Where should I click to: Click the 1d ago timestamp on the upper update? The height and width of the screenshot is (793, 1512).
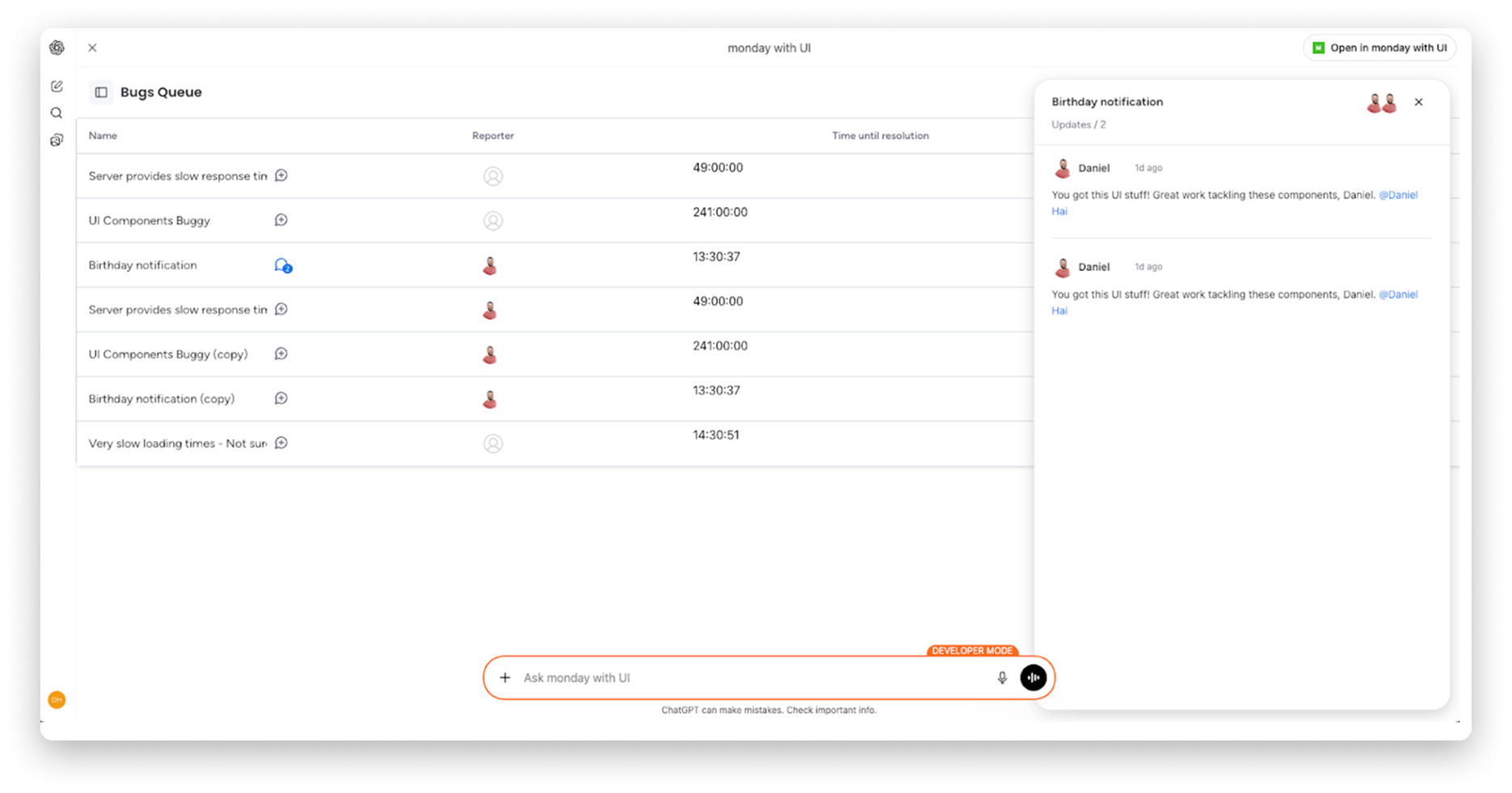pos(1148,168)
